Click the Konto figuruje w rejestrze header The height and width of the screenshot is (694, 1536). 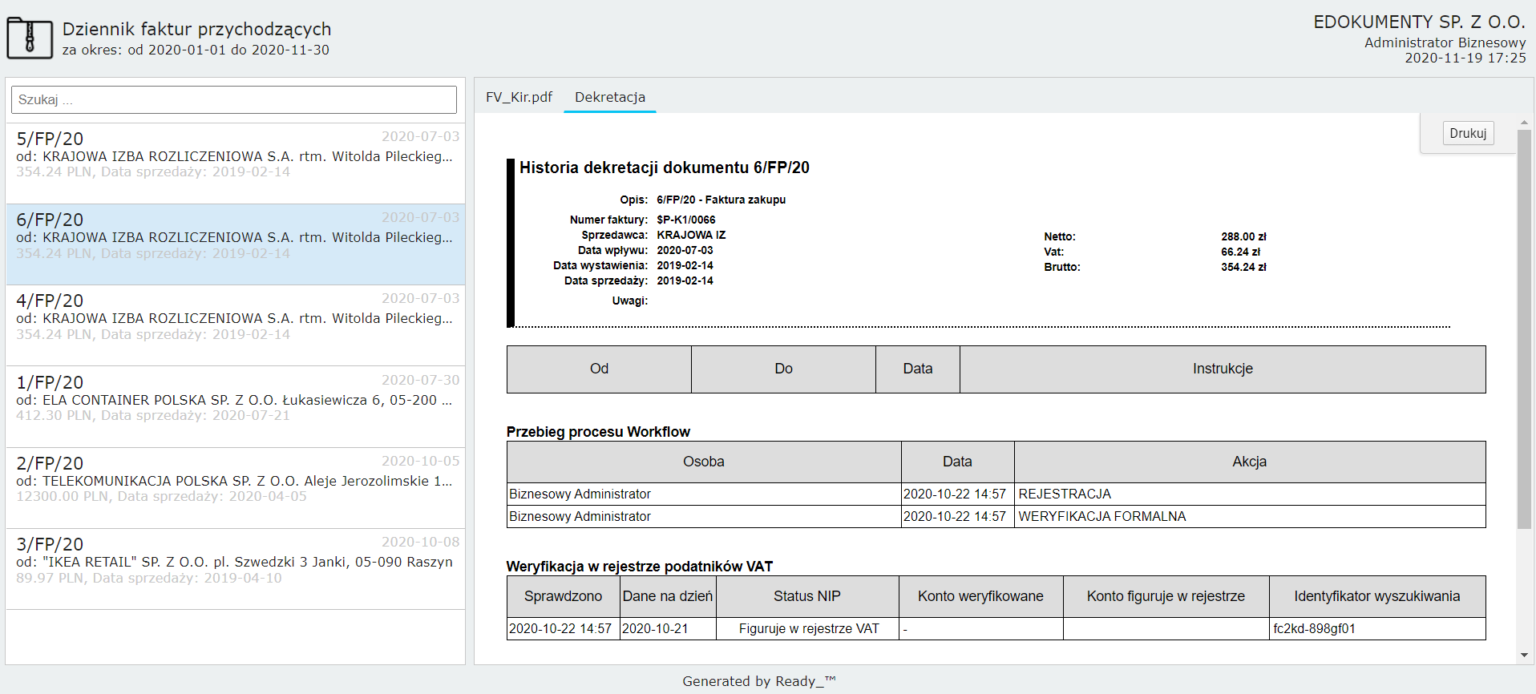click(x=1166, y=596)
